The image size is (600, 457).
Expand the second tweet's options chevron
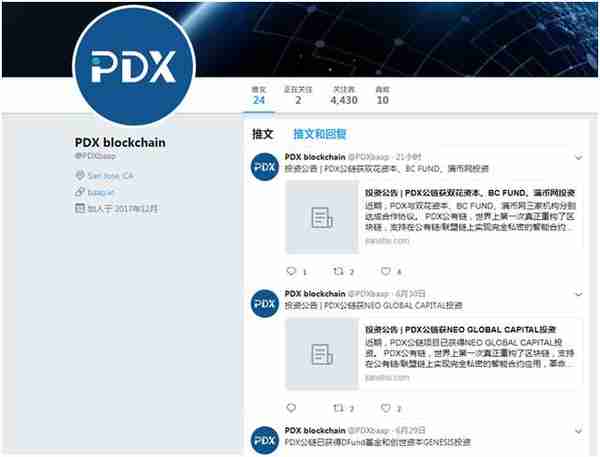579,294
